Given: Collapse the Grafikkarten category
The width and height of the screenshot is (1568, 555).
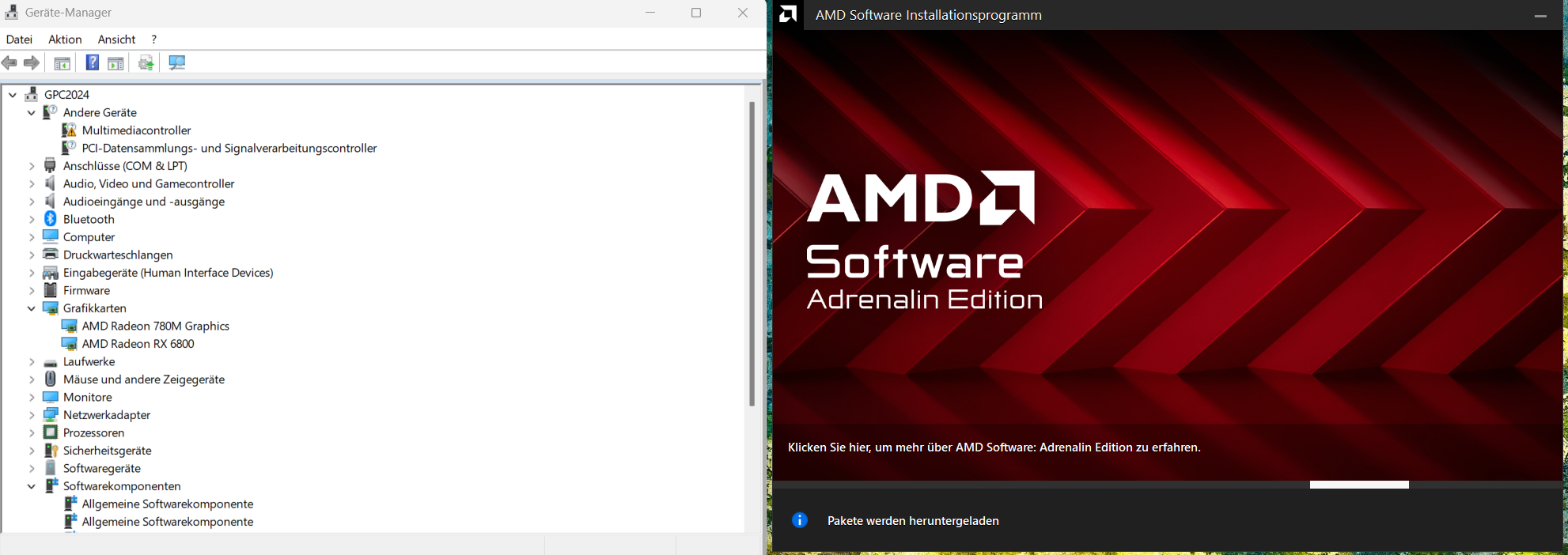Looking at the screenshot, I should coord(32,308).
